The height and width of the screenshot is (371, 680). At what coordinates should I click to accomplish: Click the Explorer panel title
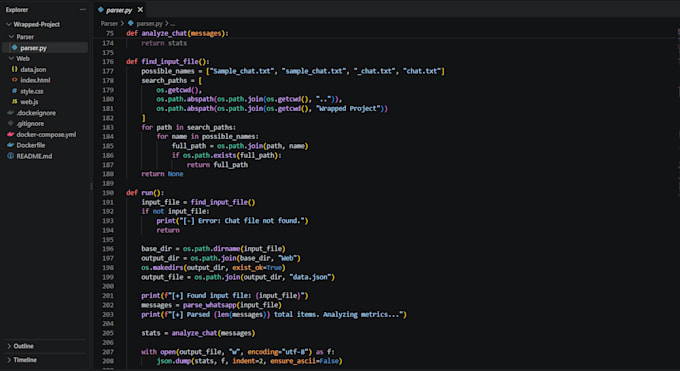point(17,10)
